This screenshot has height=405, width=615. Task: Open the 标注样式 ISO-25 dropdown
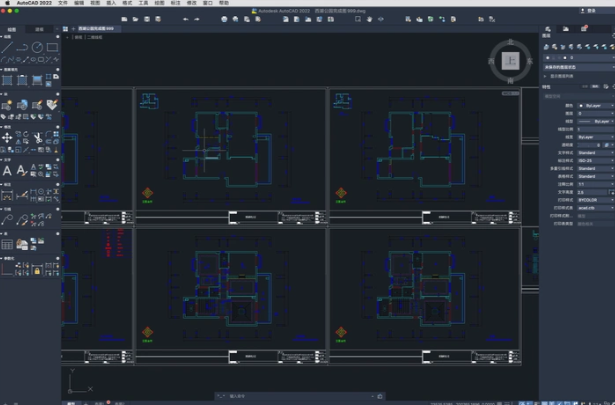[x=596, y=160]
